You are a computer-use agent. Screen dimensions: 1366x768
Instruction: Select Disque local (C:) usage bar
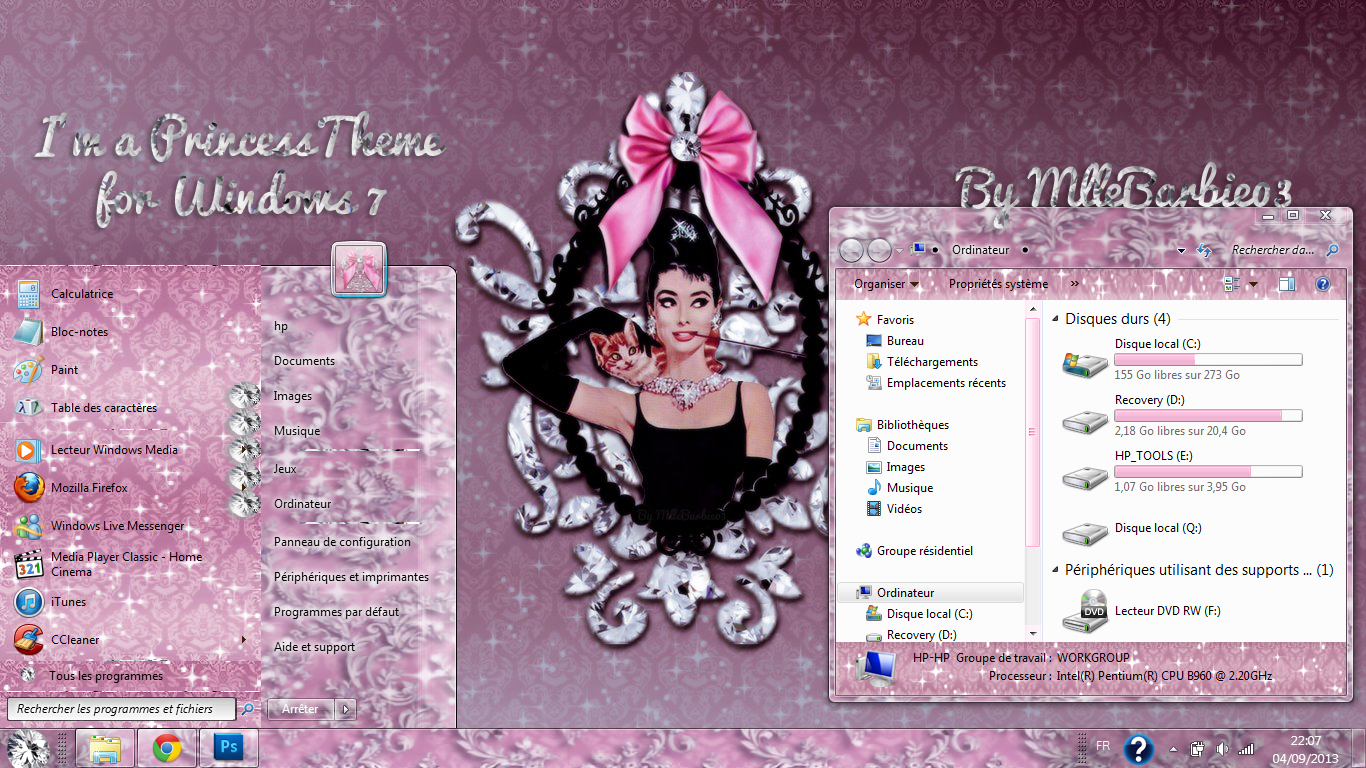coord(1208,360)
